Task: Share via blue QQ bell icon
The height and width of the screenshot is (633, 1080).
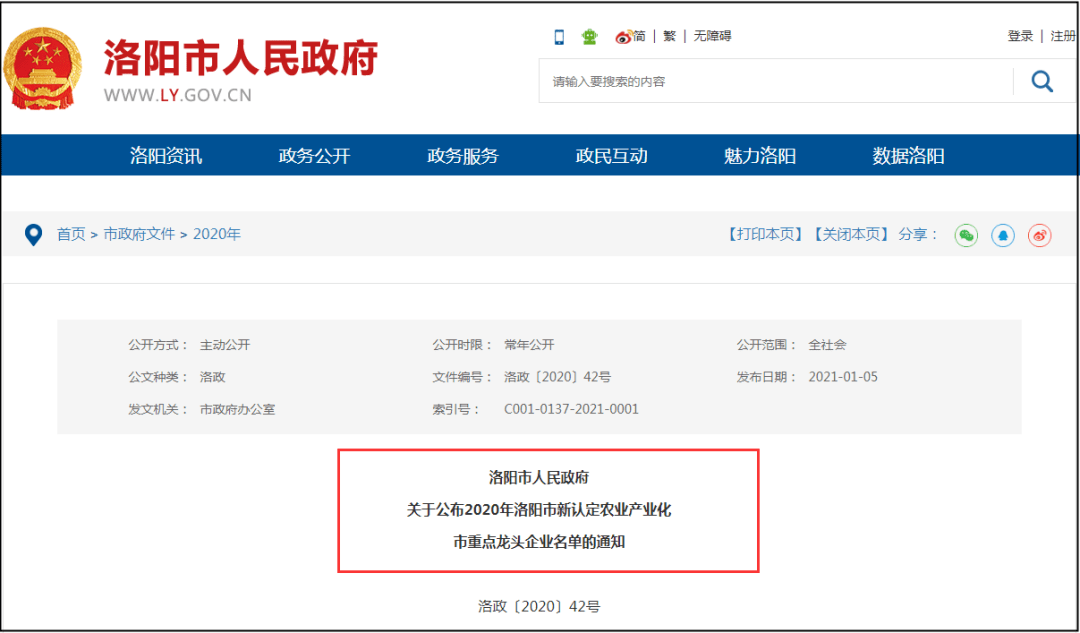Action: tap(1003, 236)
